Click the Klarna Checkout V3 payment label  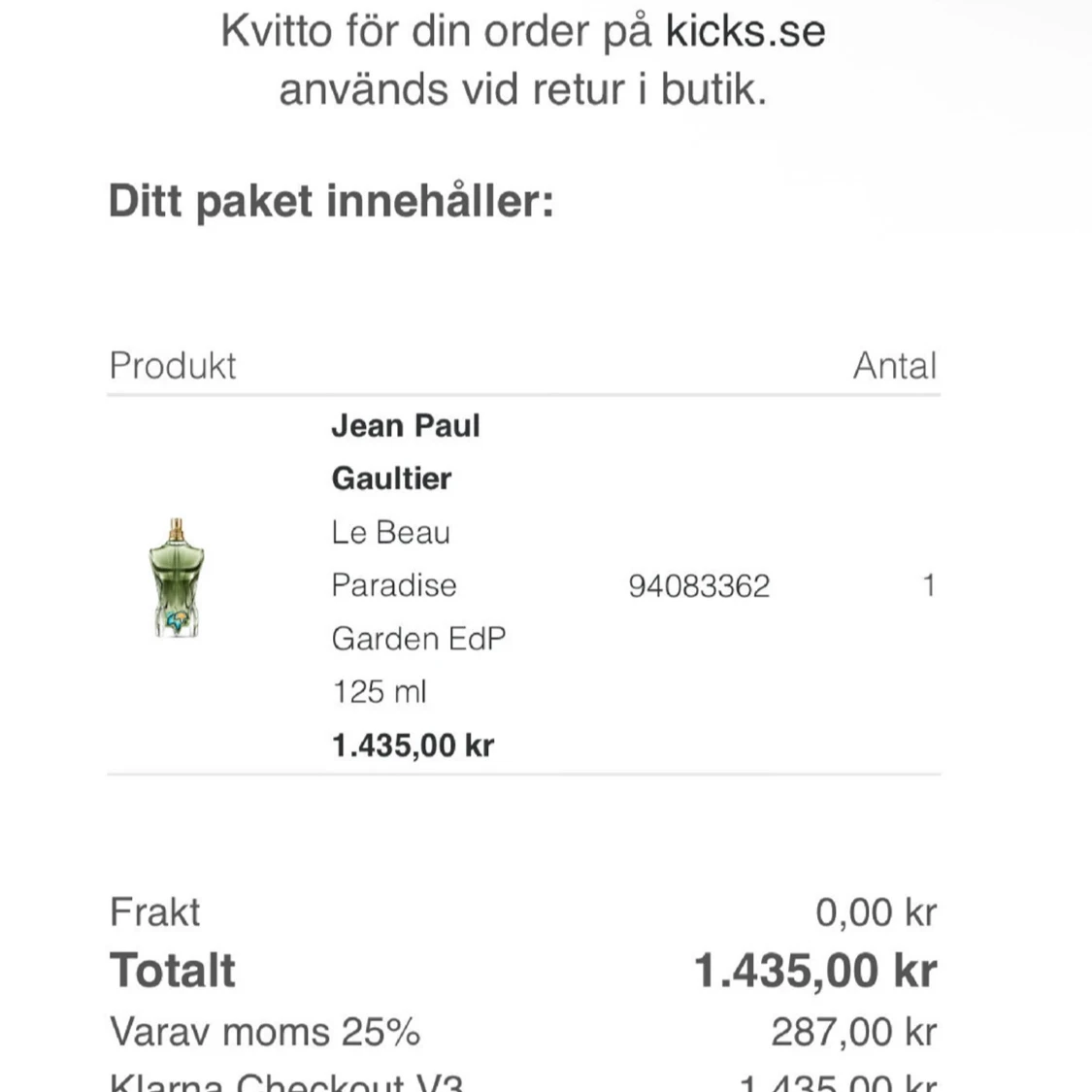pyautogui.click(x=286, y=1082)
